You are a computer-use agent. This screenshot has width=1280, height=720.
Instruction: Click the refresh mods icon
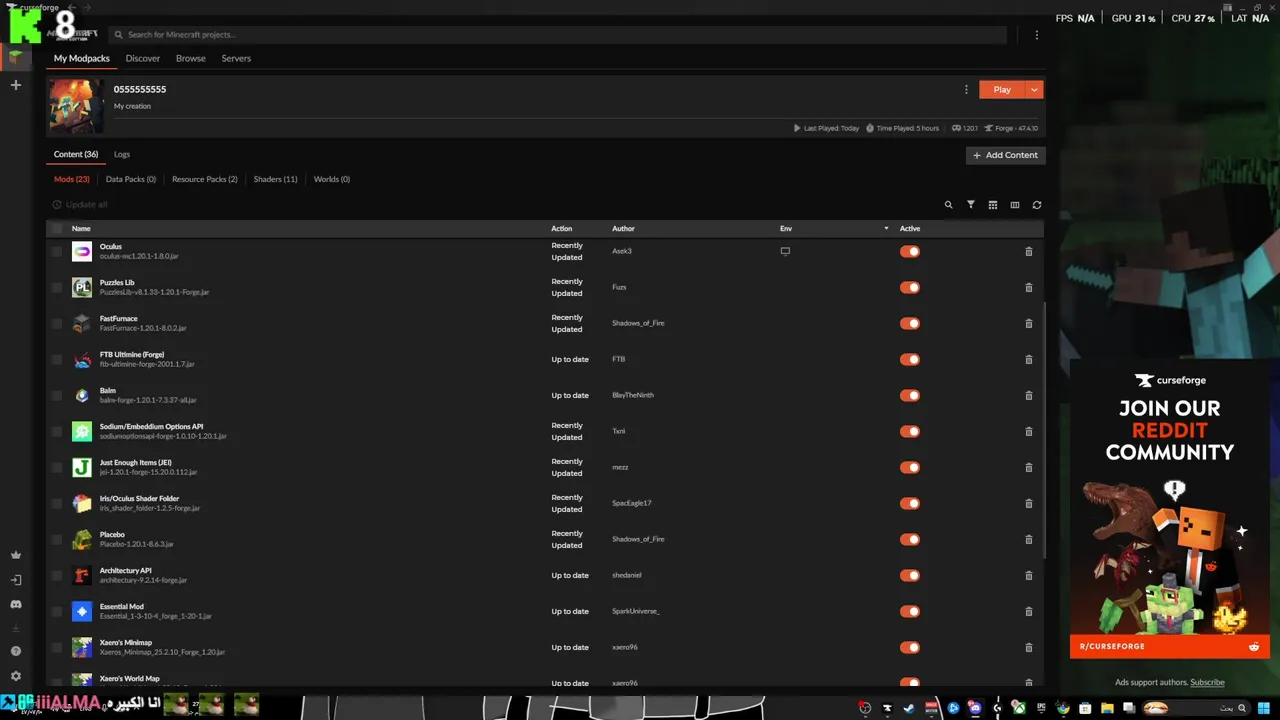coord(1037,205)
